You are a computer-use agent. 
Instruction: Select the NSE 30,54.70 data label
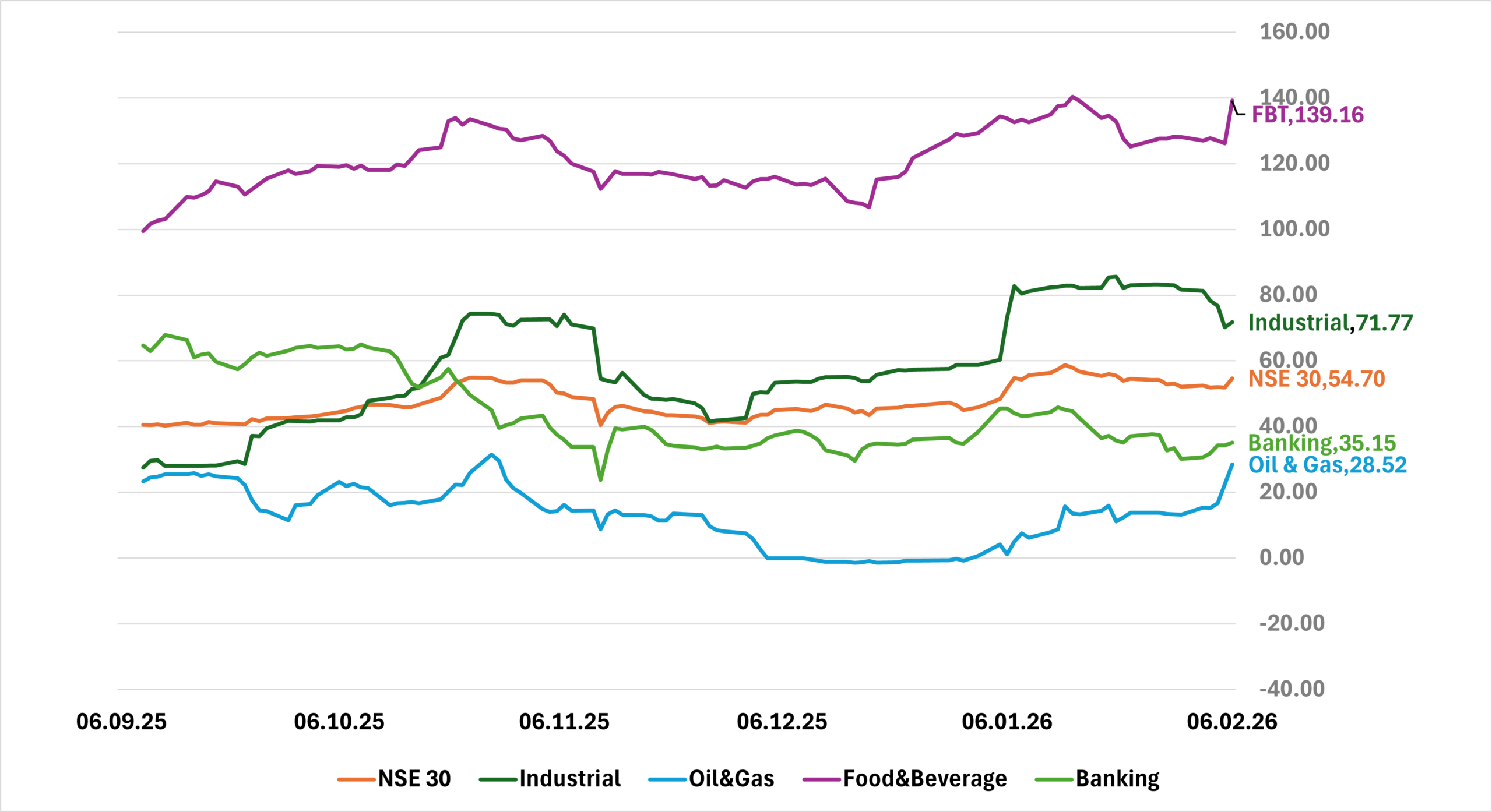point(1316,379)
